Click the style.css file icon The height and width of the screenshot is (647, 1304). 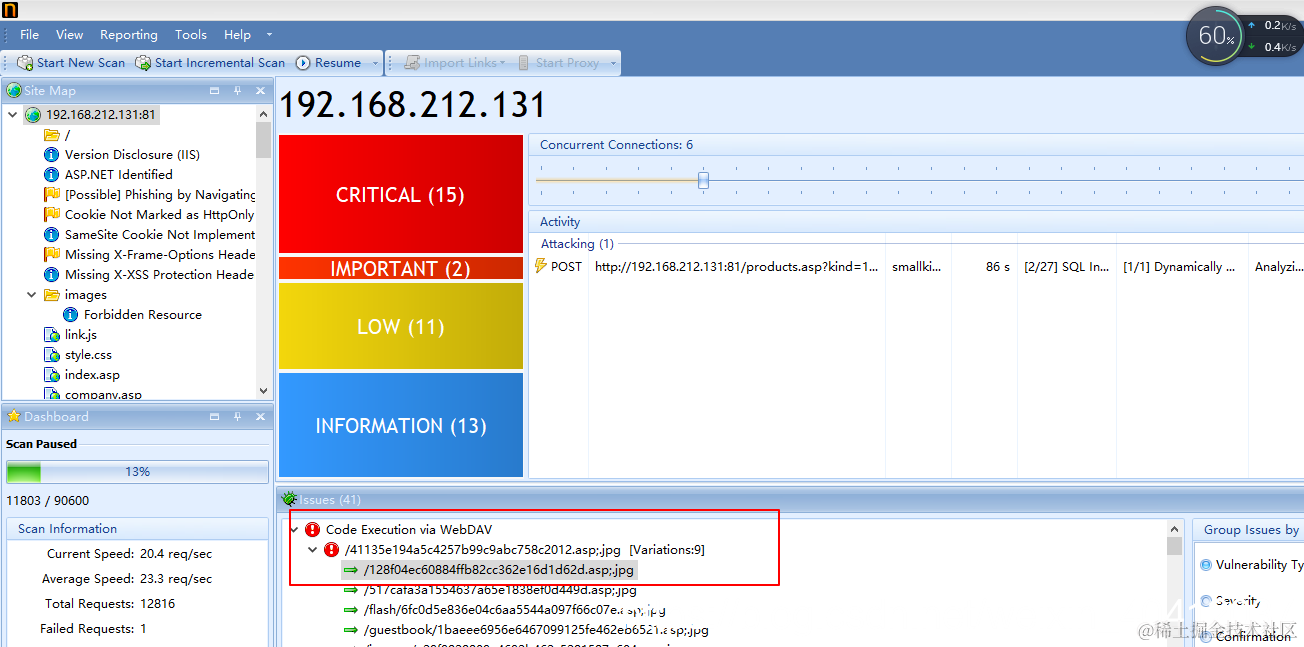52,355
